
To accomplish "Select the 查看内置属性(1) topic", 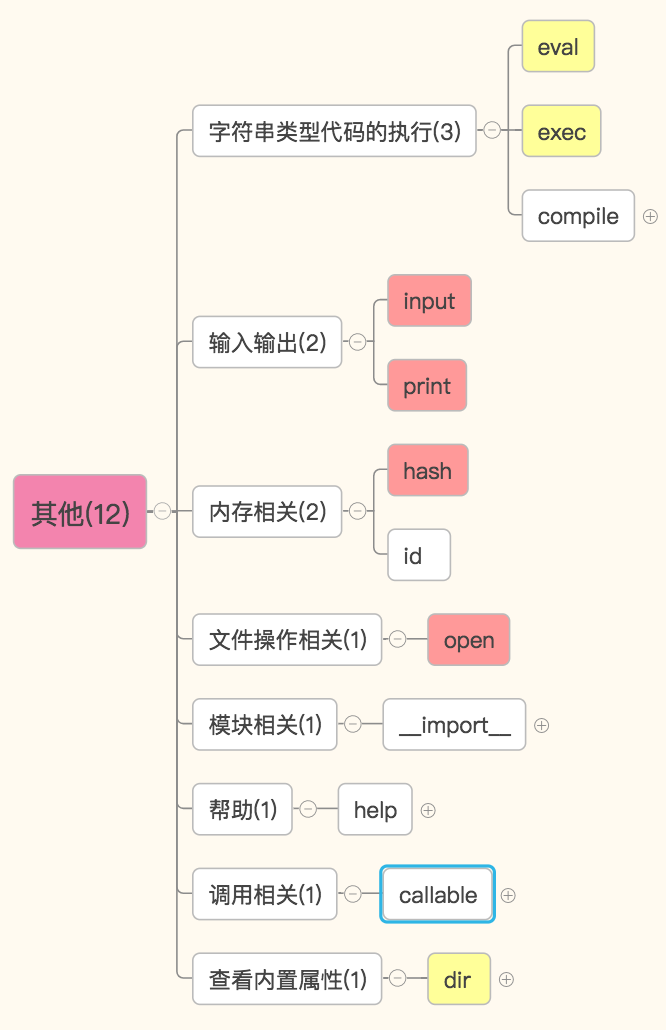I will pyautogui.click(x=287, y=979).
